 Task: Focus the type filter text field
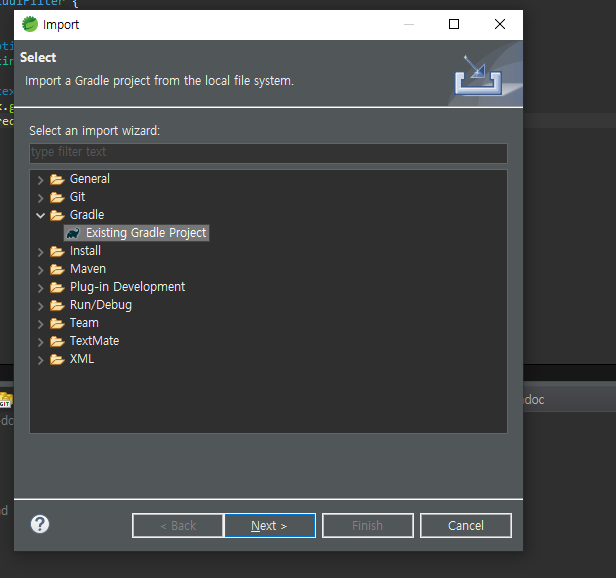[268, 153]
